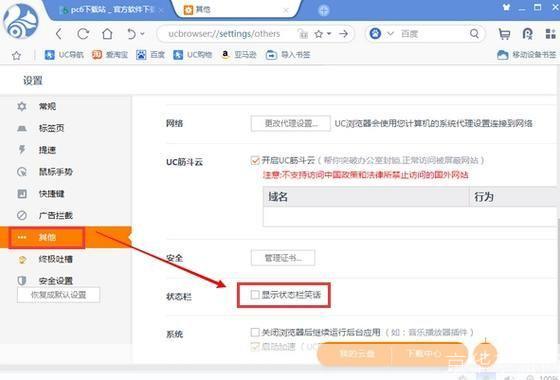Screen dimensions: 560x380
Task: Click the page vertical scrollbar
Action: (x=558, y=280)
